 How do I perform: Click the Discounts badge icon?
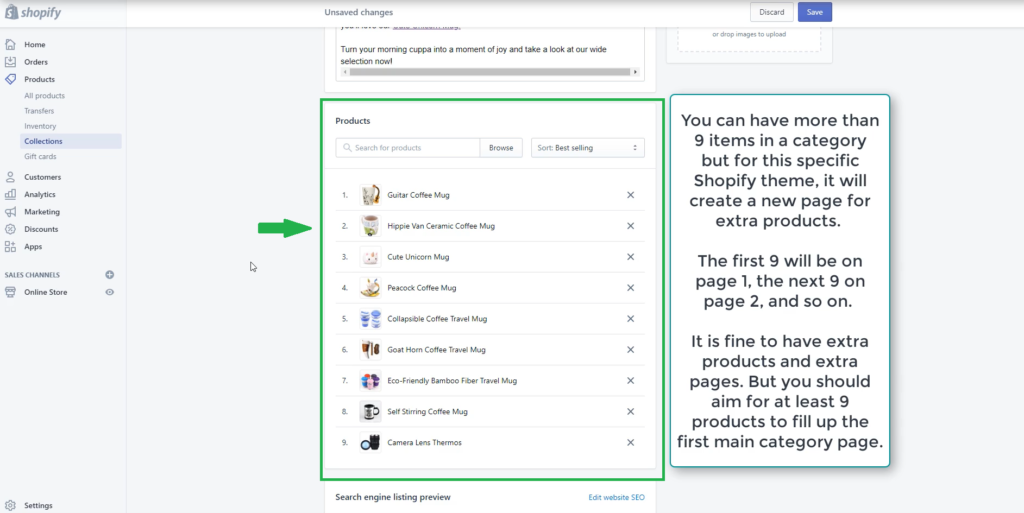click(10, 229)
